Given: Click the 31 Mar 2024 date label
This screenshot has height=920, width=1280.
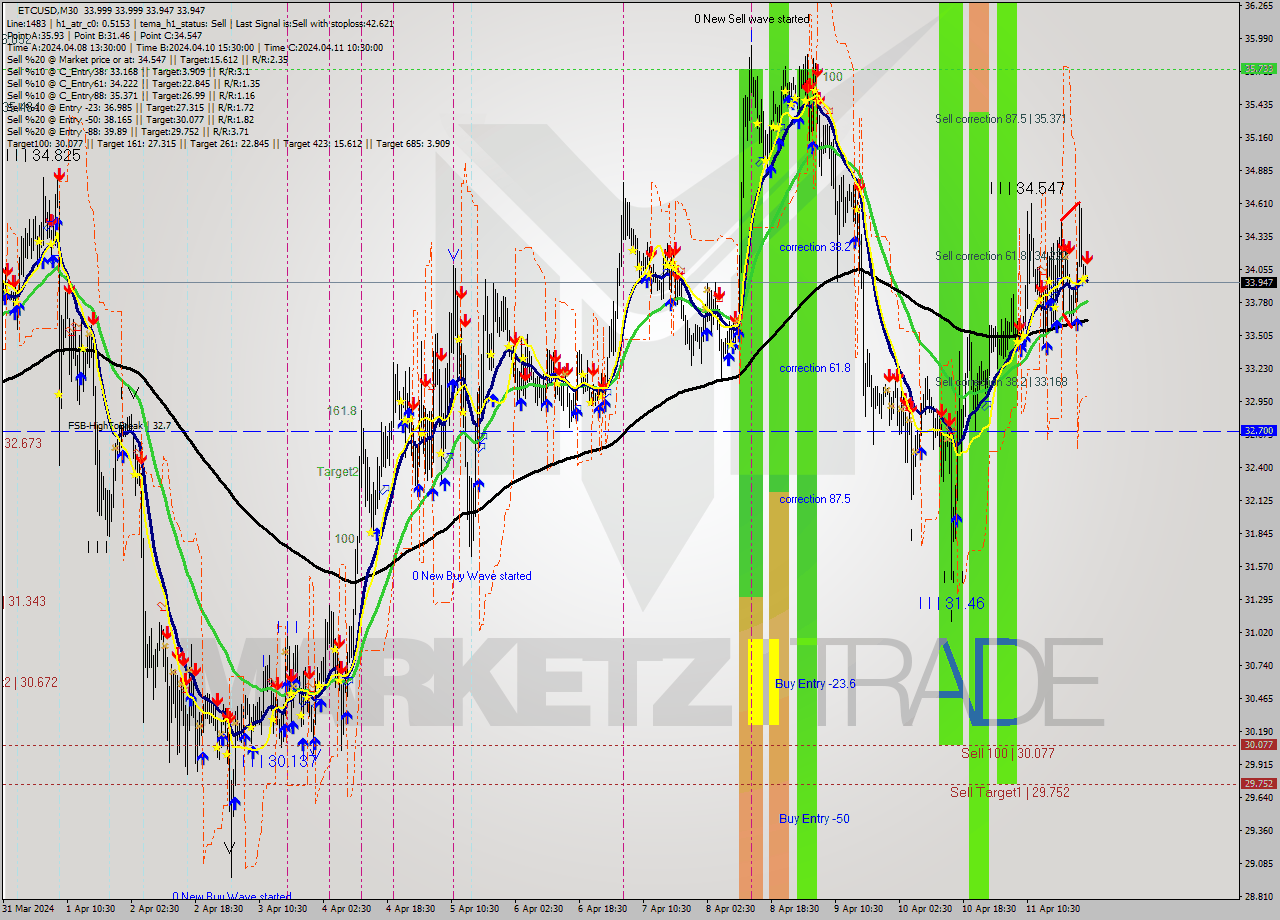Looking at the screenshot, I should click(27, 909).
